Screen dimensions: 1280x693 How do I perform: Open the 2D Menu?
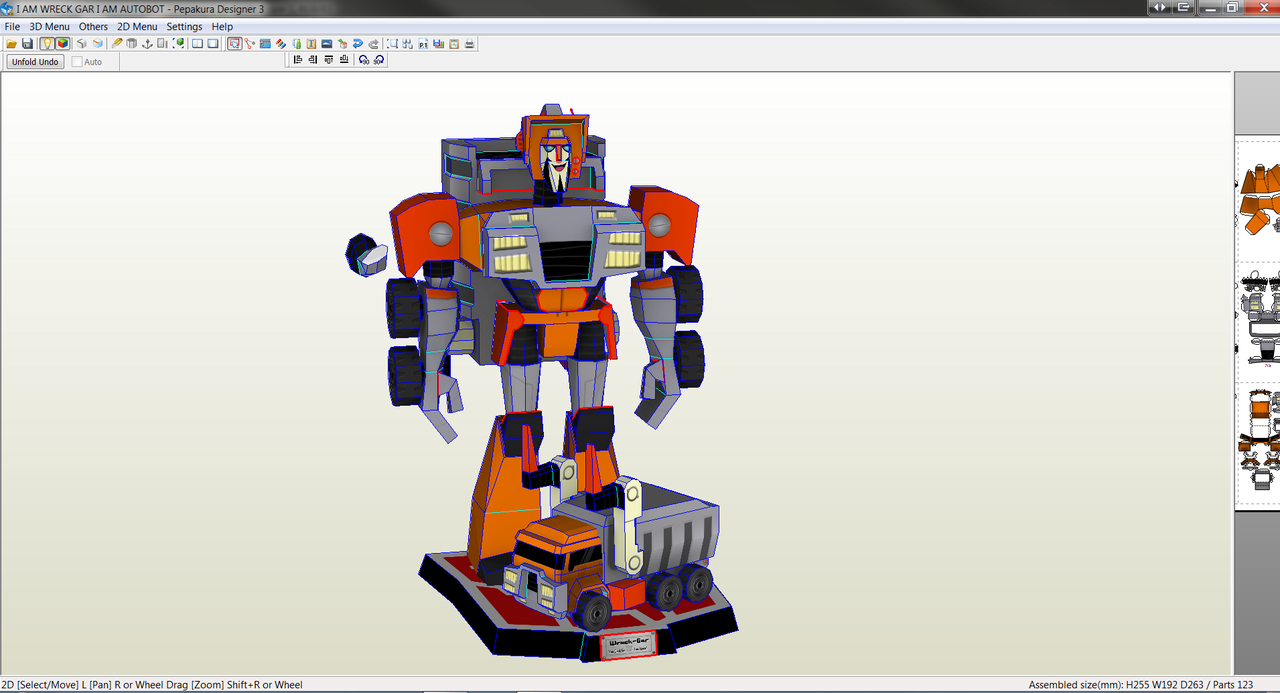tap(137, 26)
